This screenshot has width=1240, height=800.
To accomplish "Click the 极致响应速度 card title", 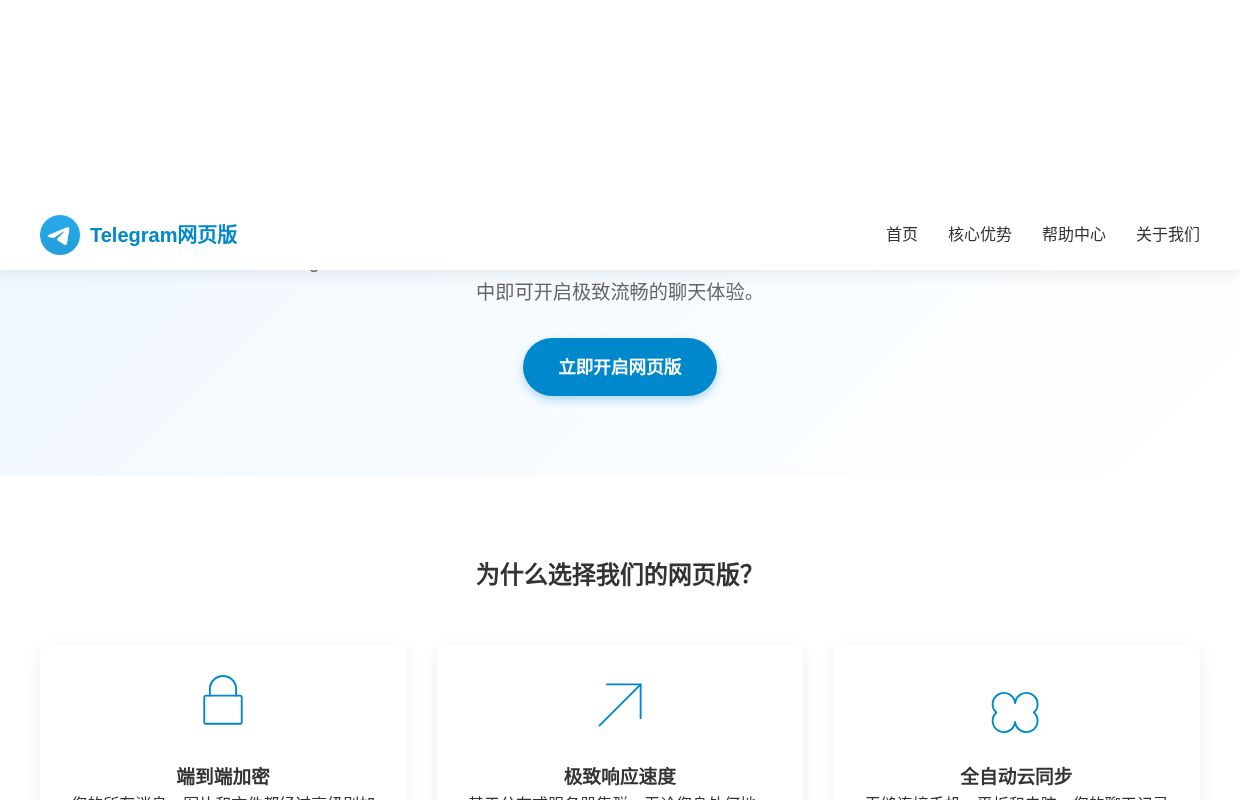I will 619,776.
